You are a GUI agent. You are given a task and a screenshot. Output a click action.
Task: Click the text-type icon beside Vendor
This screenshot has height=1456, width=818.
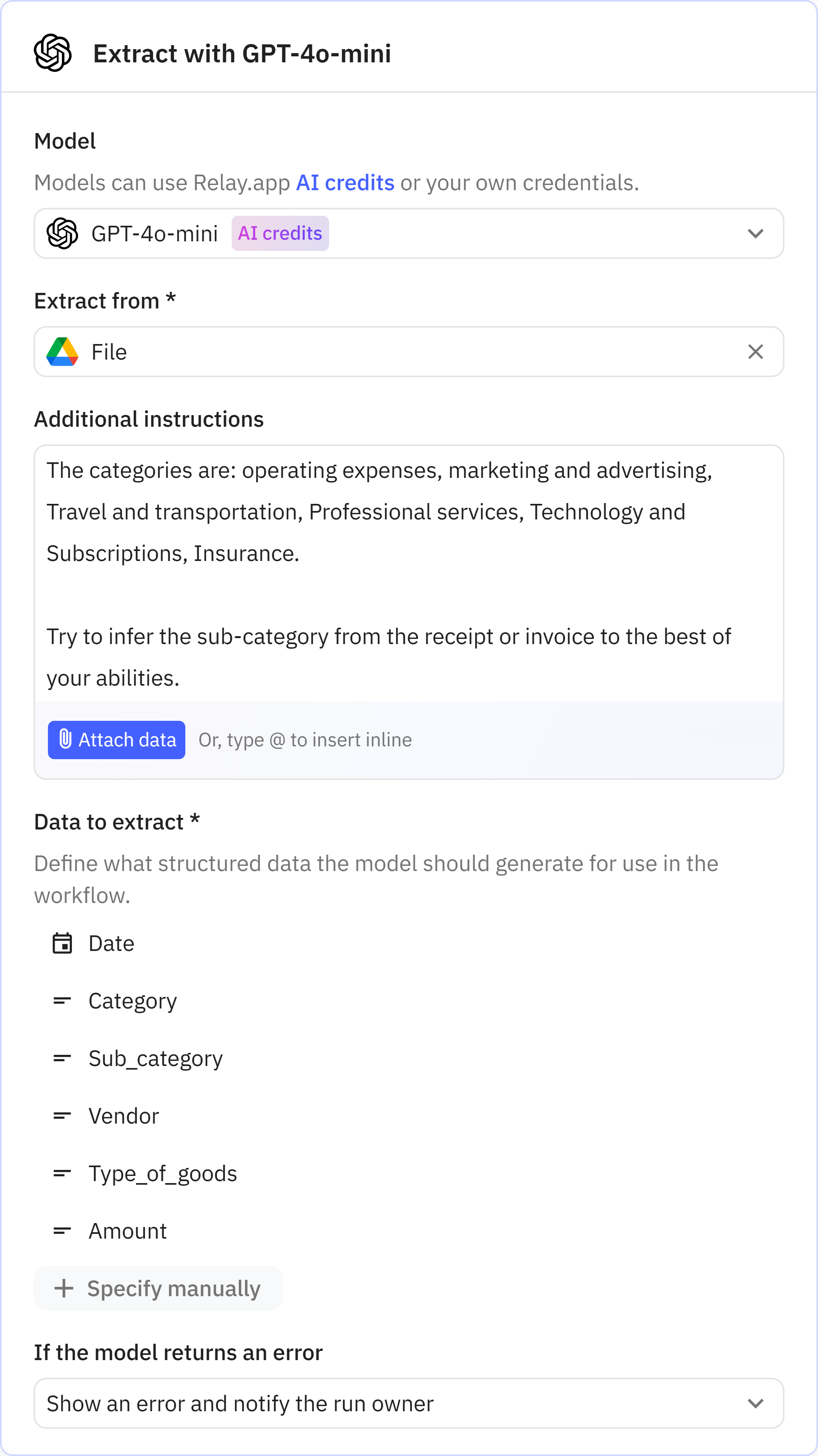tap(62, 1116)
